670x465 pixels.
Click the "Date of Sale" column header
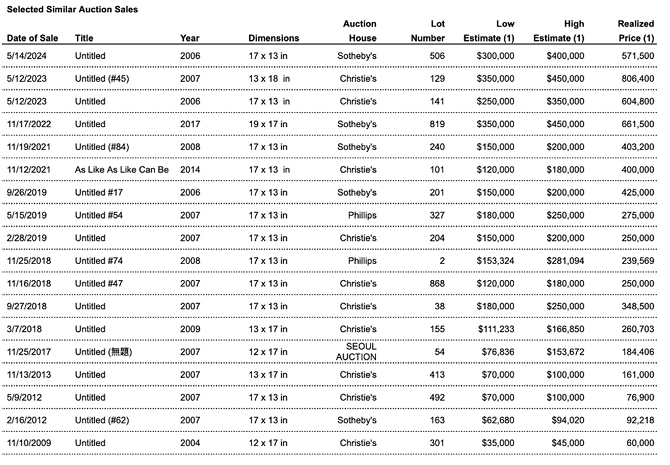(34, 38)
